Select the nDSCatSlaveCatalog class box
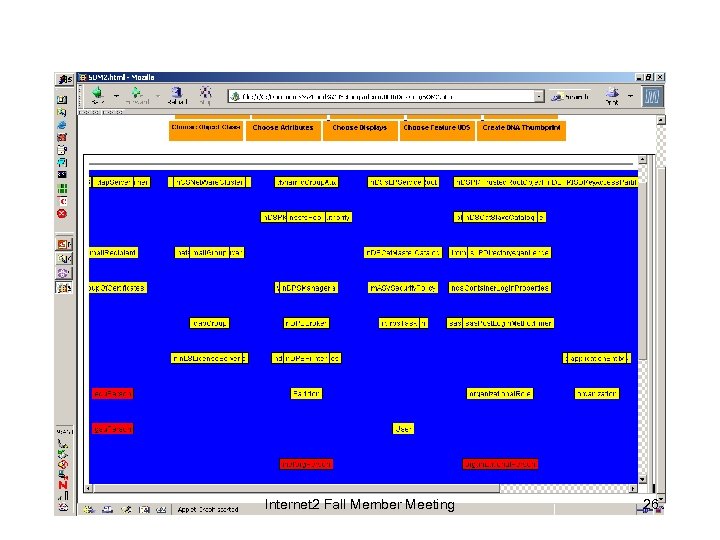Screen dimensions: 720x540 [500, 217]
